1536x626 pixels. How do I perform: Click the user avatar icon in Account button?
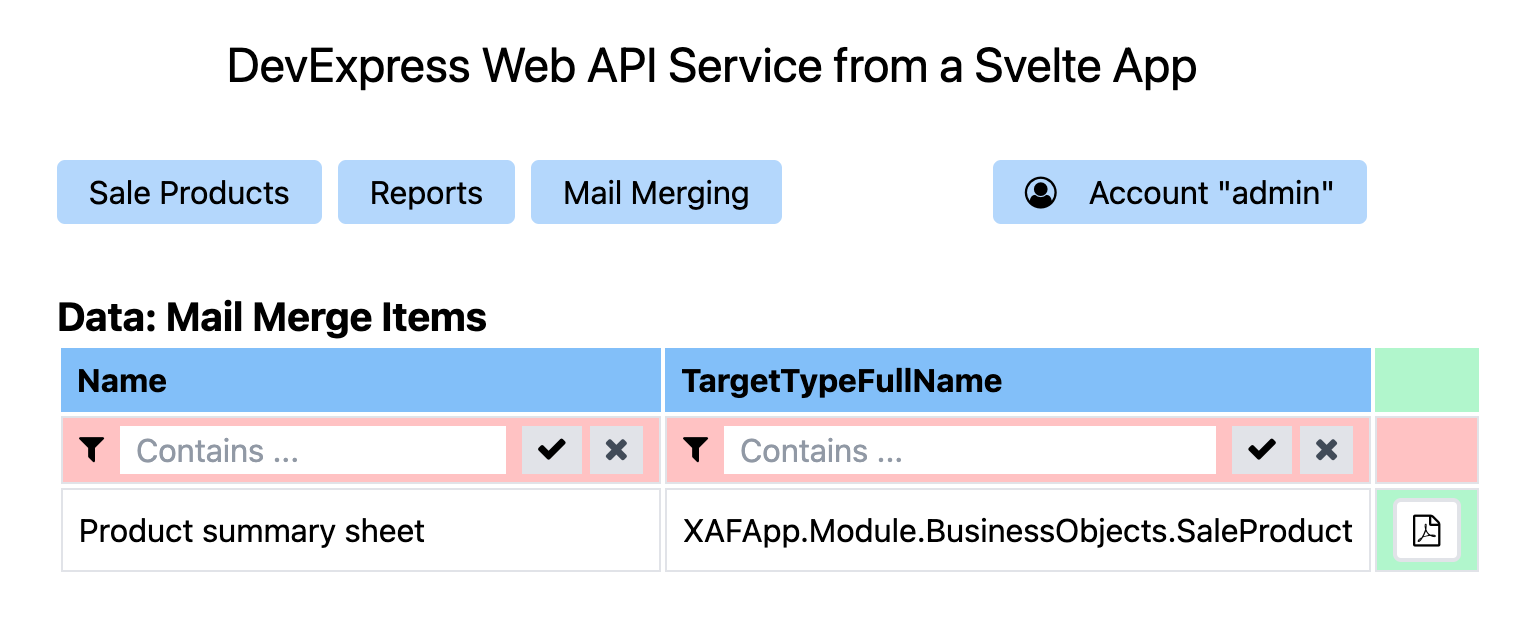click(x=1041, y=192)
